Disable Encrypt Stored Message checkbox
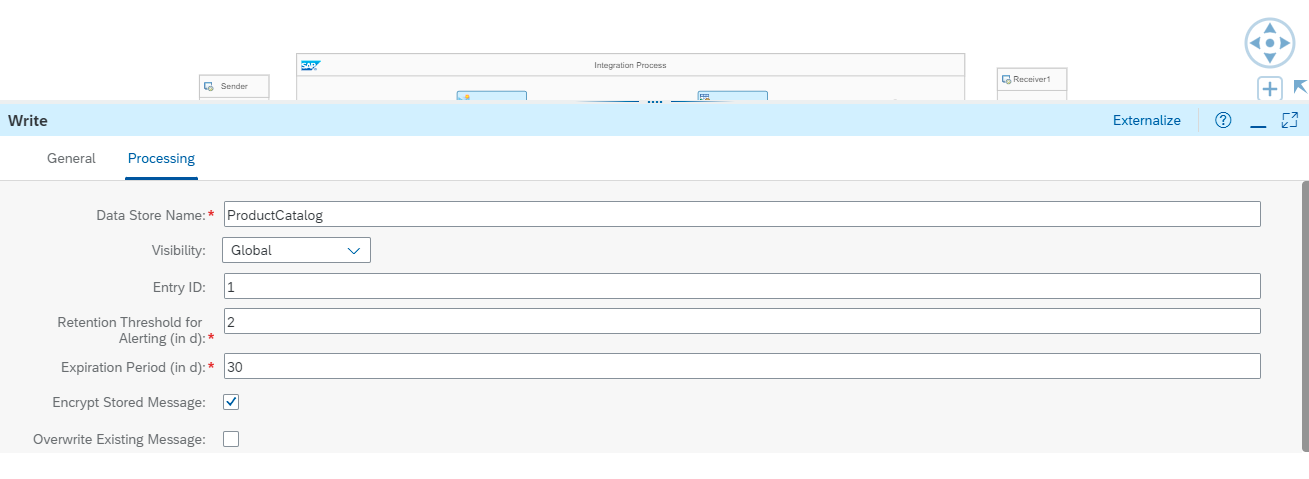This screenshot has height=479, width=1309. [x=231, y=402]
